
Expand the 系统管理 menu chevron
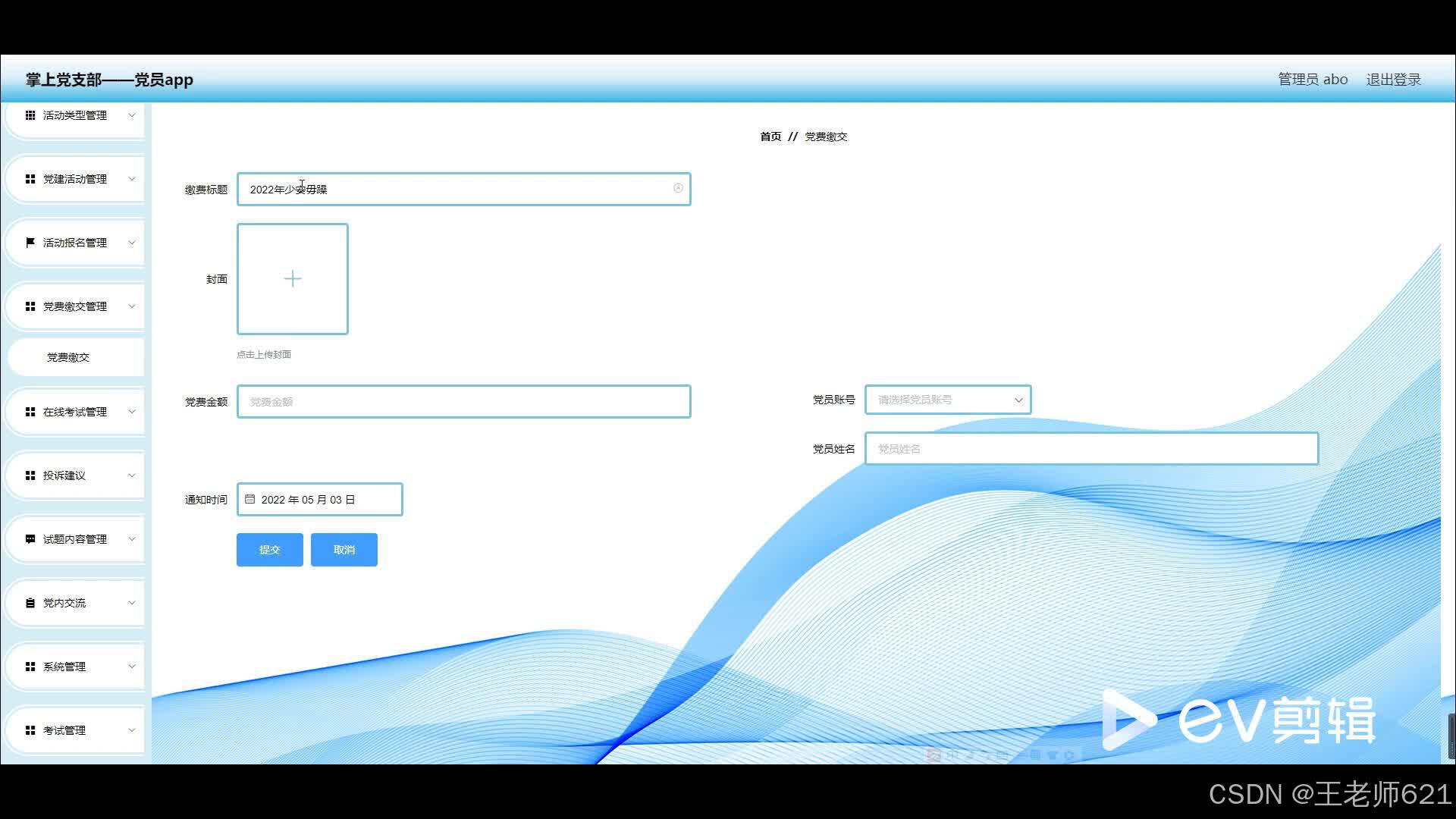tap(131, 667)
